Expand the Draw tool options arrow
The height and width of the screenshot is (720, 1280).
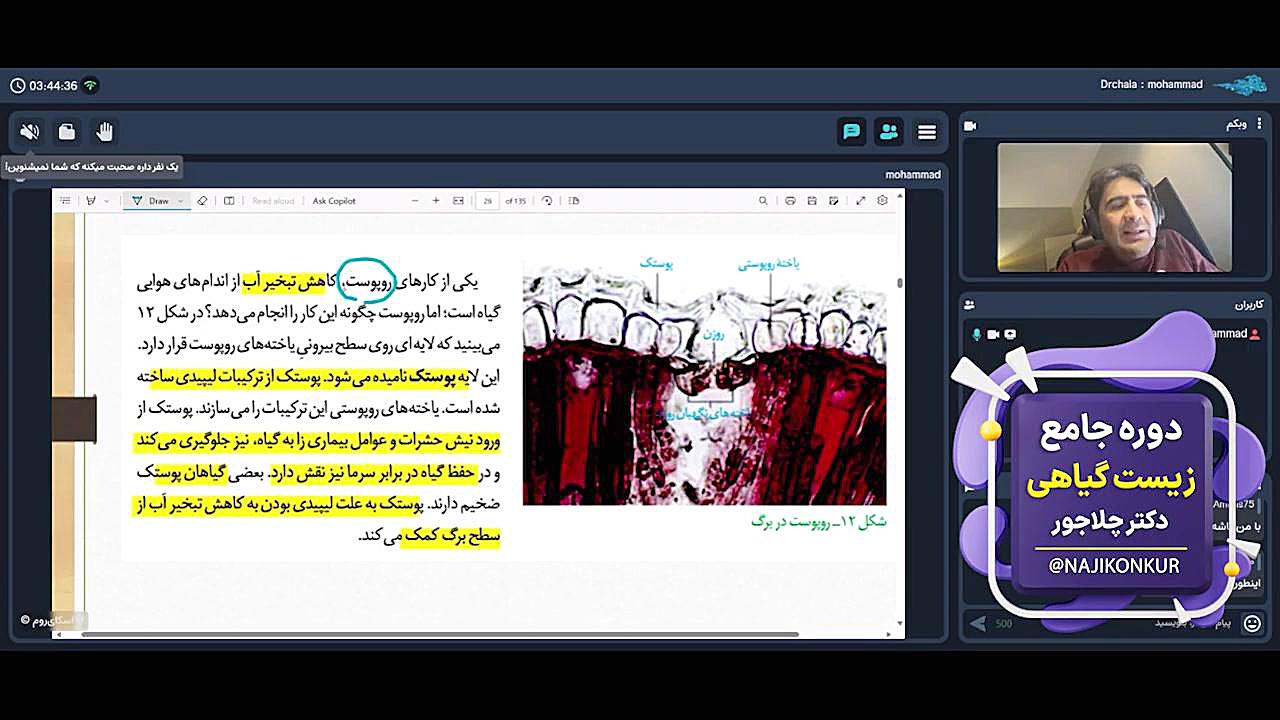[x=181, y=201]
